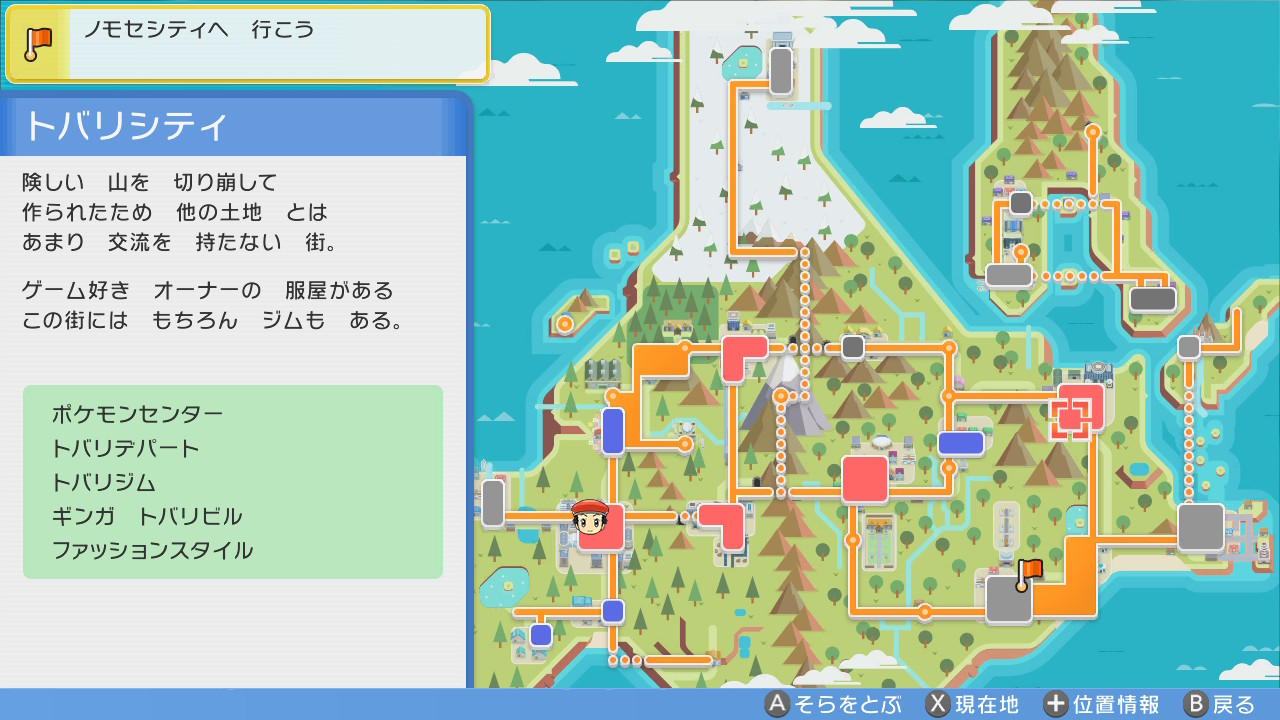The image size is (1280, 720).
Task: Click the description line 険しい 山を 切り崩して
Action: 150,183
